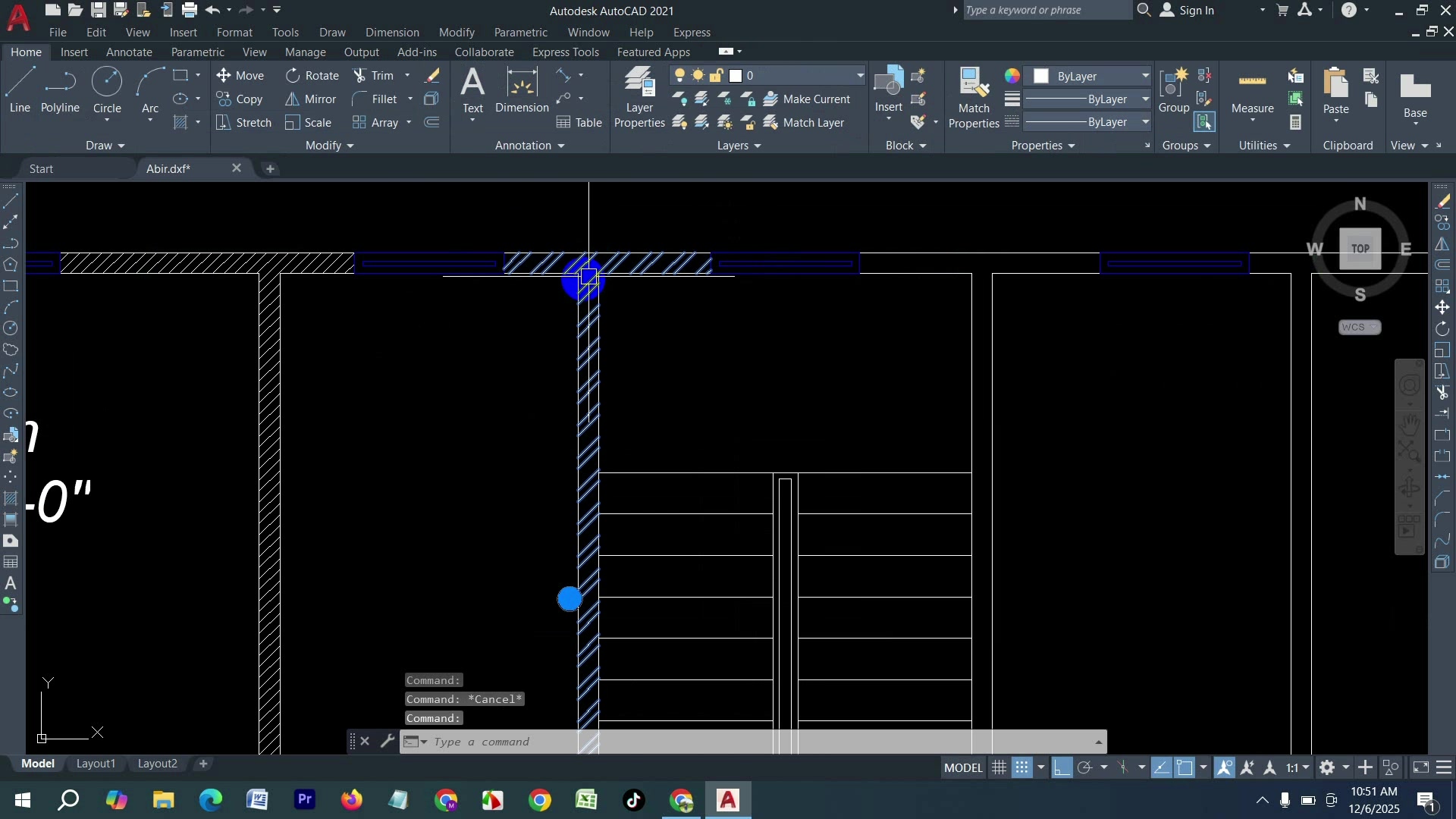The height and width of the screenshot is (819, 1456).
Task: Select the Circle tool
Action: pyautogui.click(x=107, y=91)
